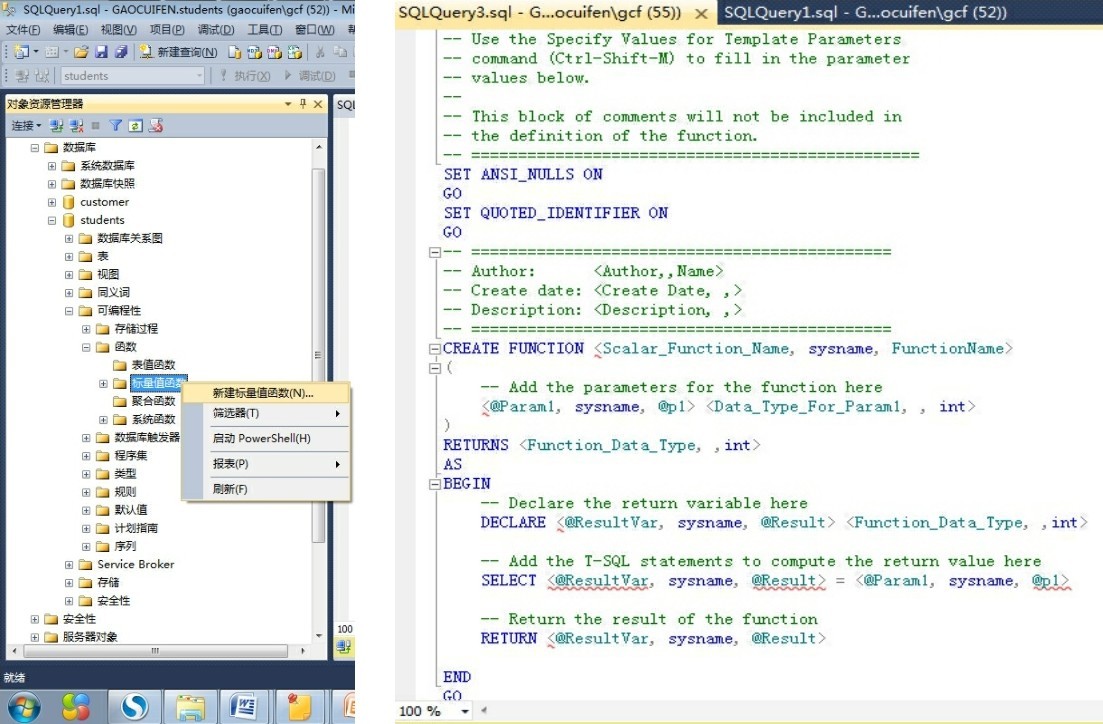Click the Save All icon in toolbar
This screenshot has height=724, width=1103.
click(x=120, y=52)
